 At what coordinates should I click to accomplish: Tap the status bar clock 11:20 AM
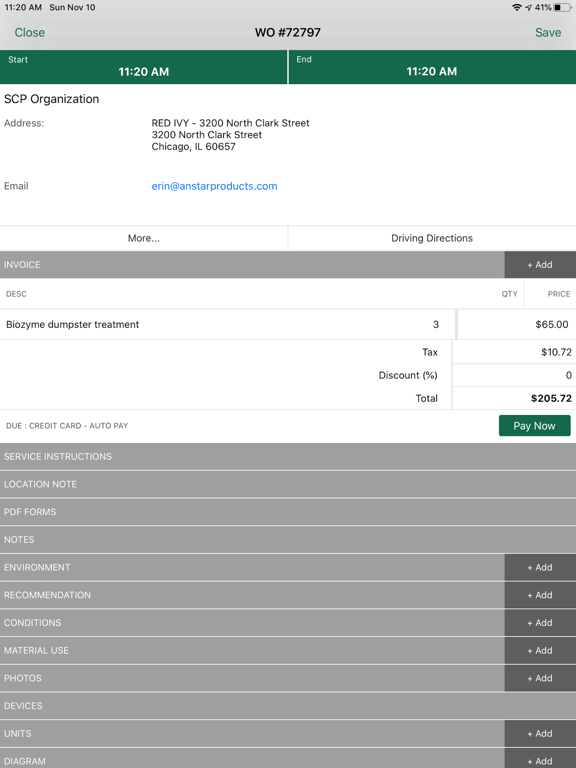click(x=23, y=7)
